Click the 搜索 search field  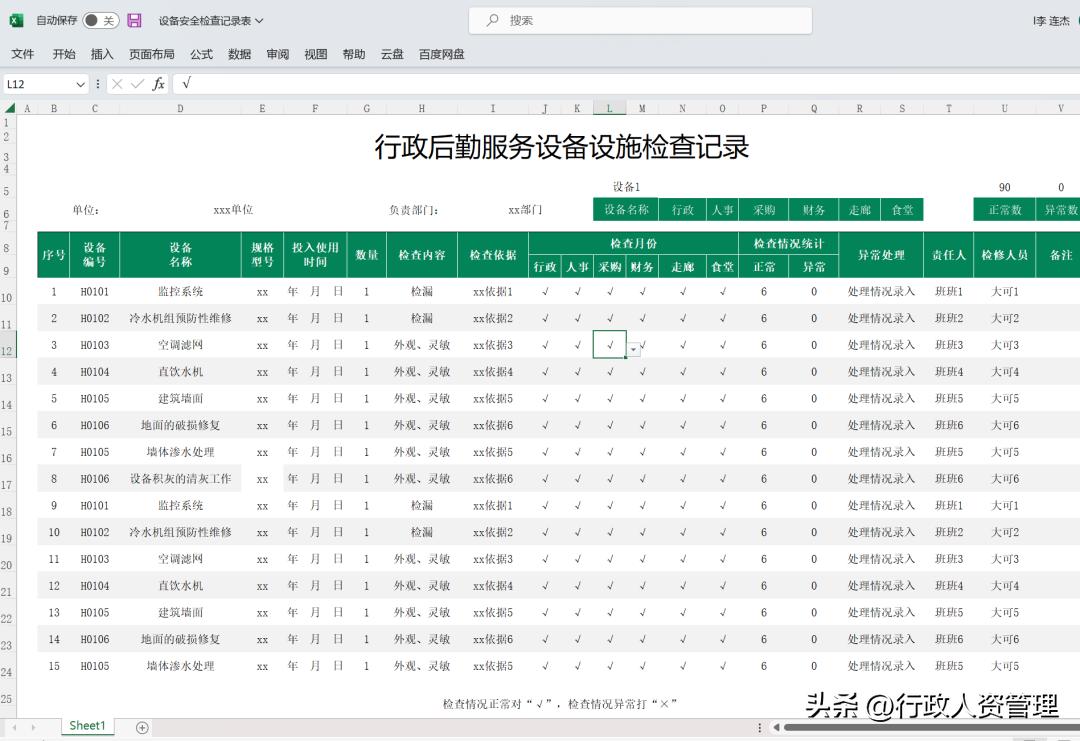(640, 20)
